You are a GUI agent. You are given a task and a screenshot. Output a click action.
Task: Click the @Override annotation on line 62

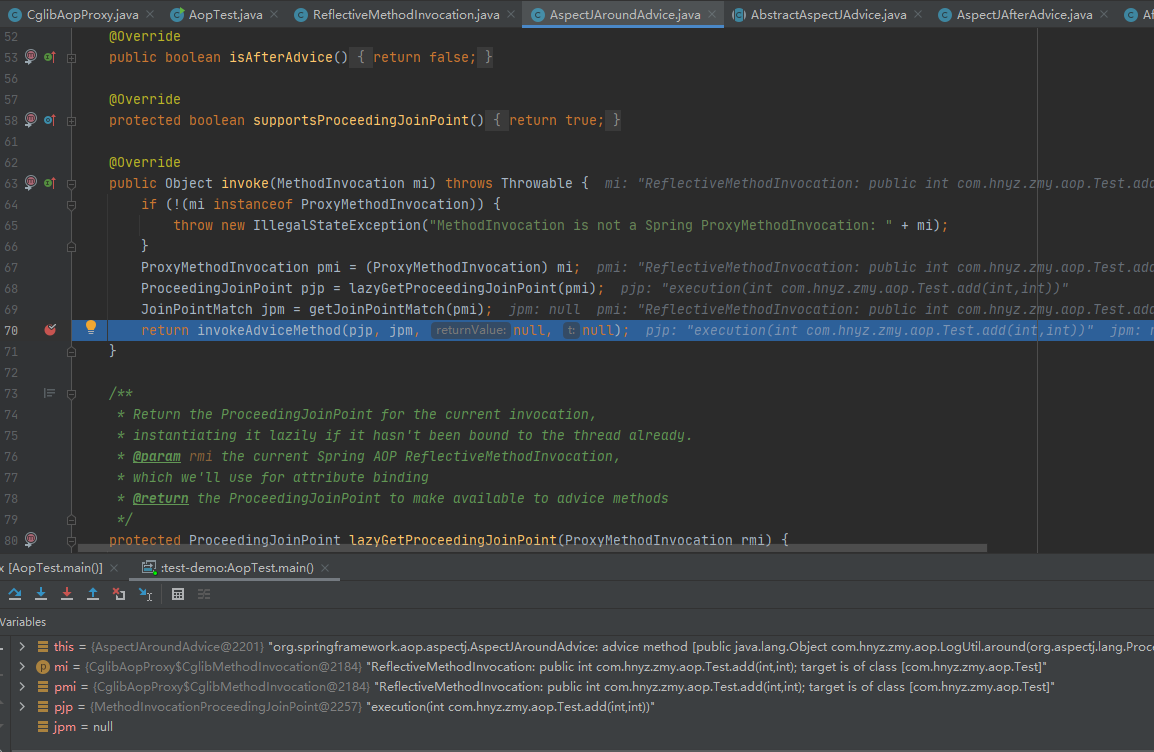click(x=144, y=162)
